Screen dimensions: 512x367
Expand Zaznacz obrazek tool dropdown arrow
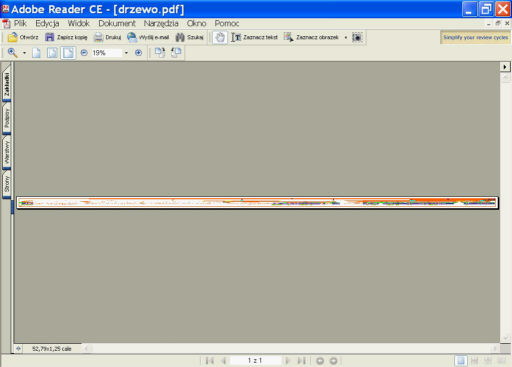click(346, 37)
